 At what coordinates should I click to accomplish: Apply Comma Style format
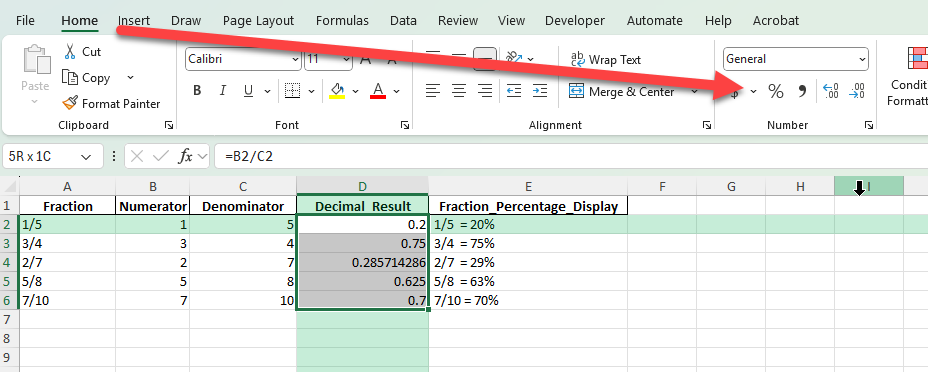[x=802, y=91]
